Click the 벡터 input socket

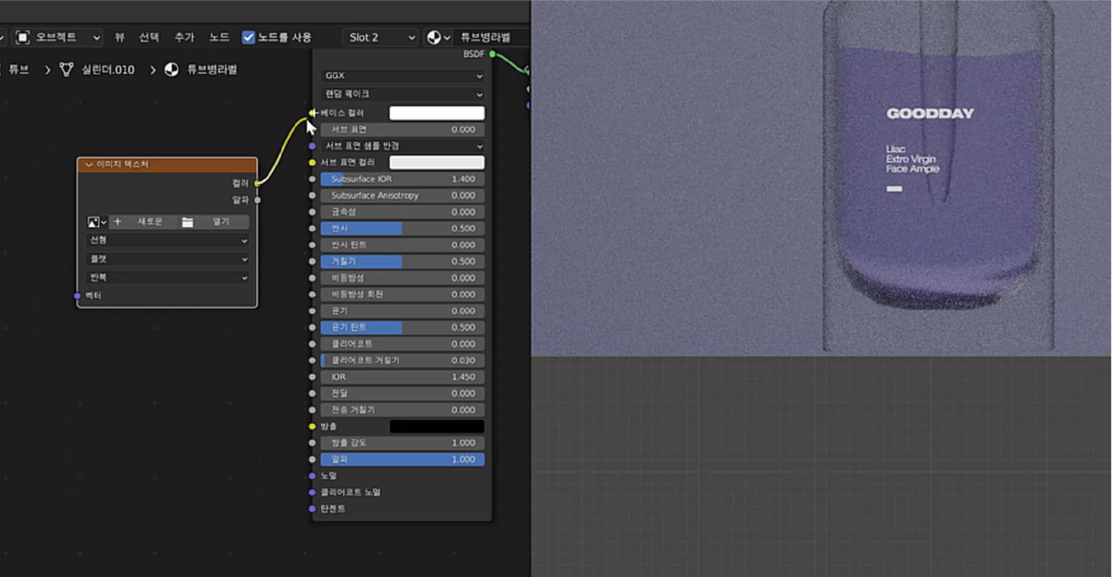[77, 296]
